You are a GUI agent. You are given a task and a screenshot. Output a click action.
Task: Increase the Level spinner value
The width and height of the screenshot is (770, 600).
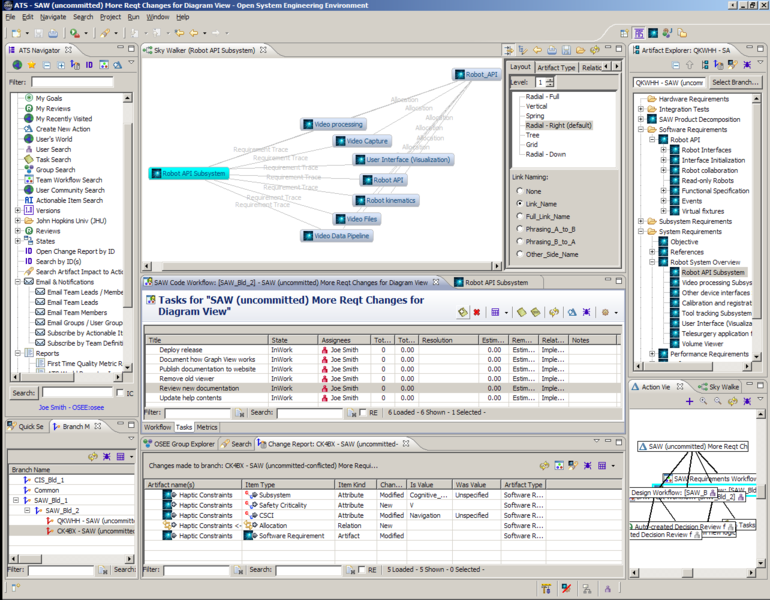pos(550,79)
